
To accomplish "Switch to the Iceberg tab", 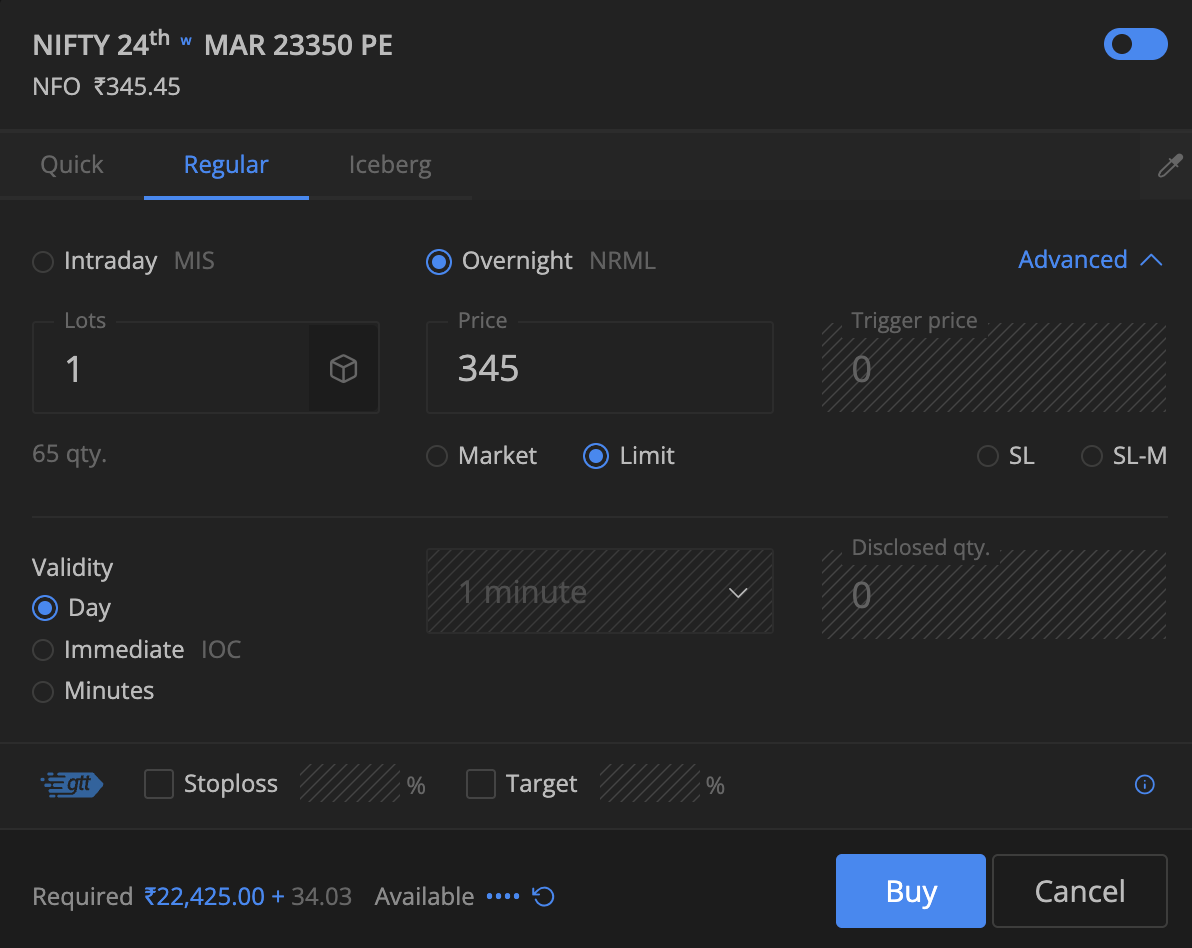I will [x=390, y=165].
